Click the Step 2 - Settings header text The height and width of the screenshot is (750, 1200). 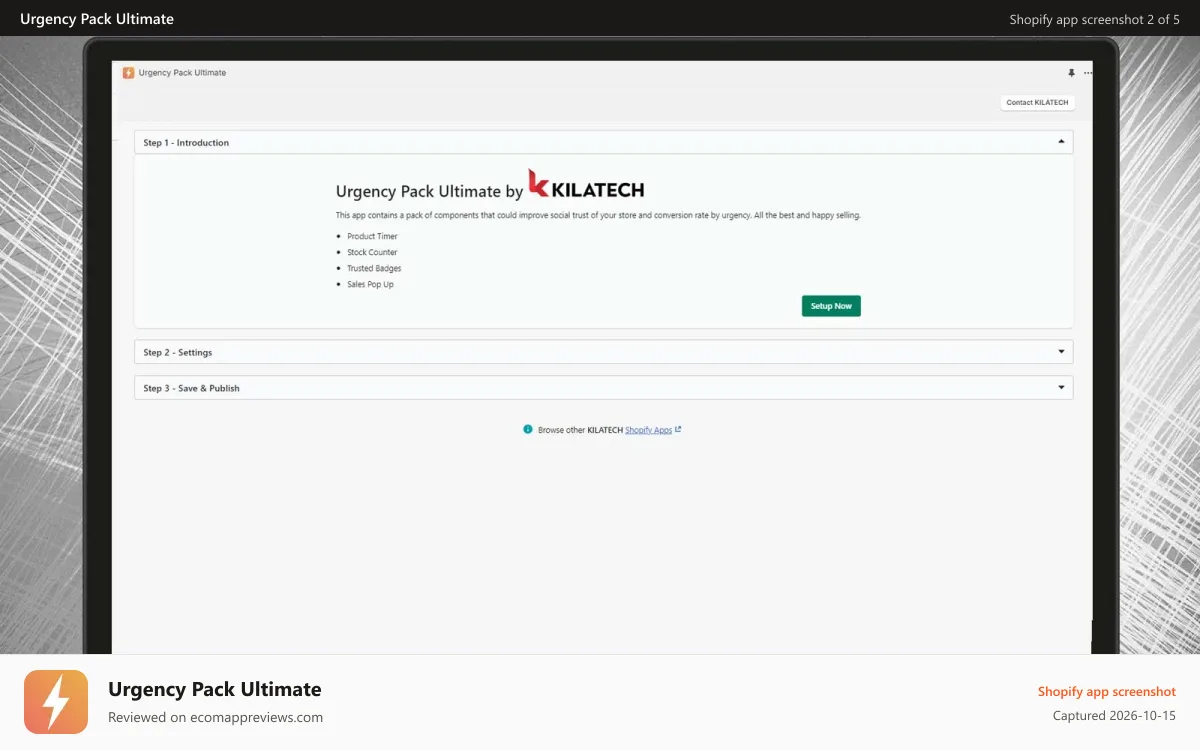click(x=178, y=353)
